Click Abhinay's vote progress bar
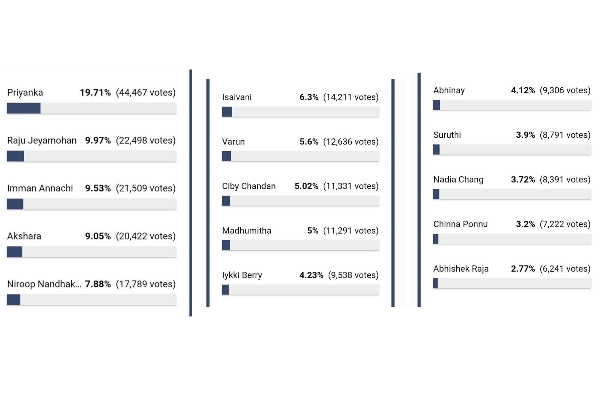 pyautogui.click(x=511, y=105)
